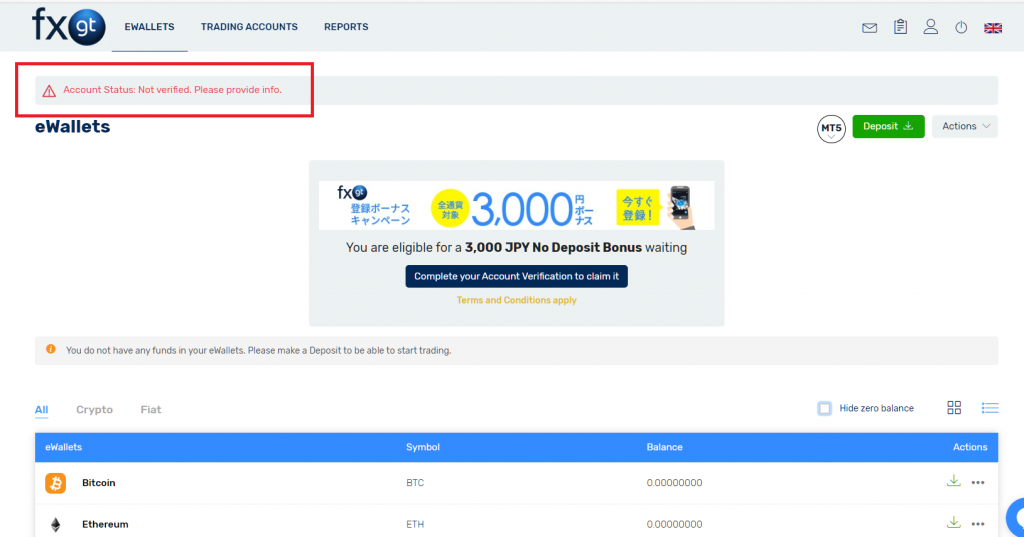The height and width of the screenshot is (537, 1024).
Task: Click the eWallets page heading
Action: tap(72, 127)
